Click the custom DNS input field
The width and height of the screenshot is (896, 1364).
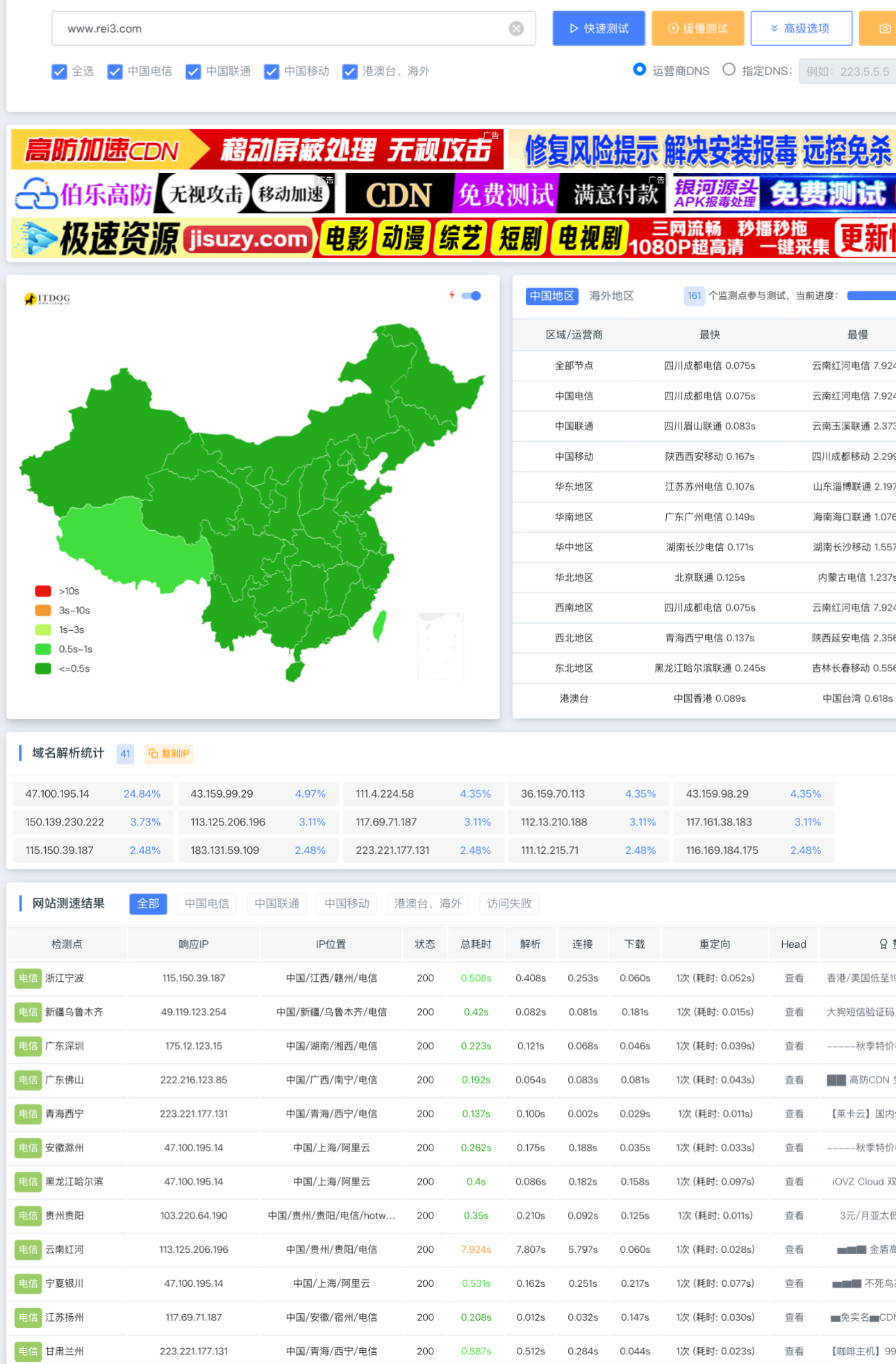(847, 71)
